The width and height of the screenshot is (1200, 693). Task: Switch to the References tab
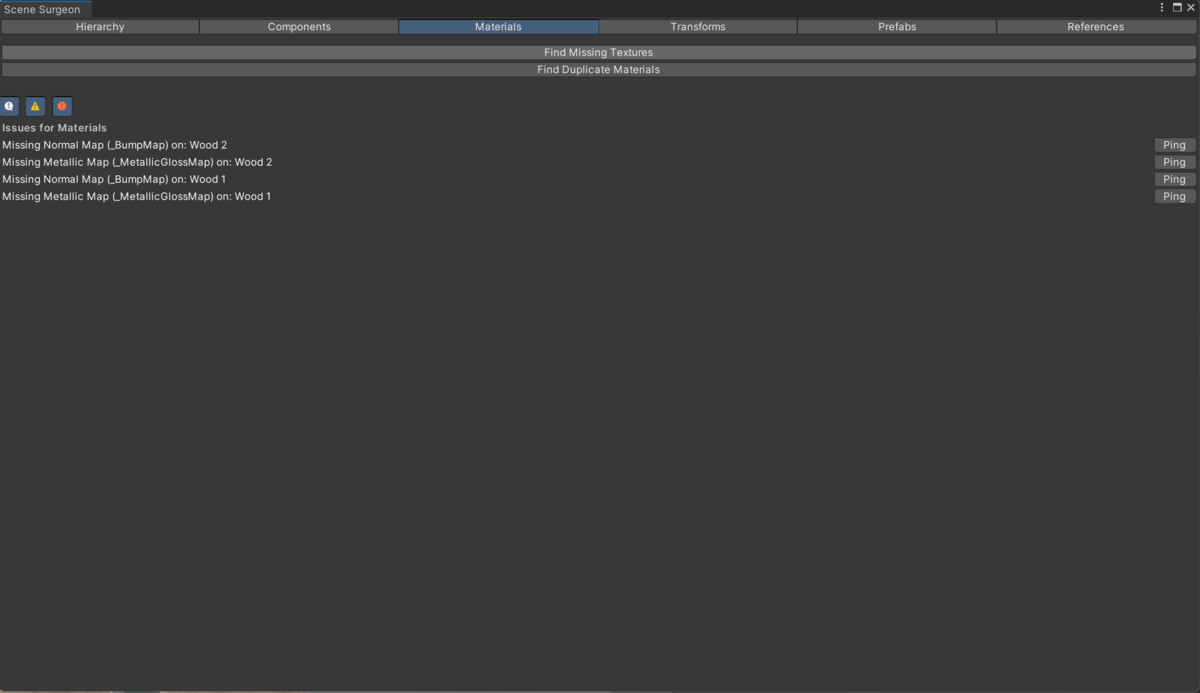point(1096,27)
